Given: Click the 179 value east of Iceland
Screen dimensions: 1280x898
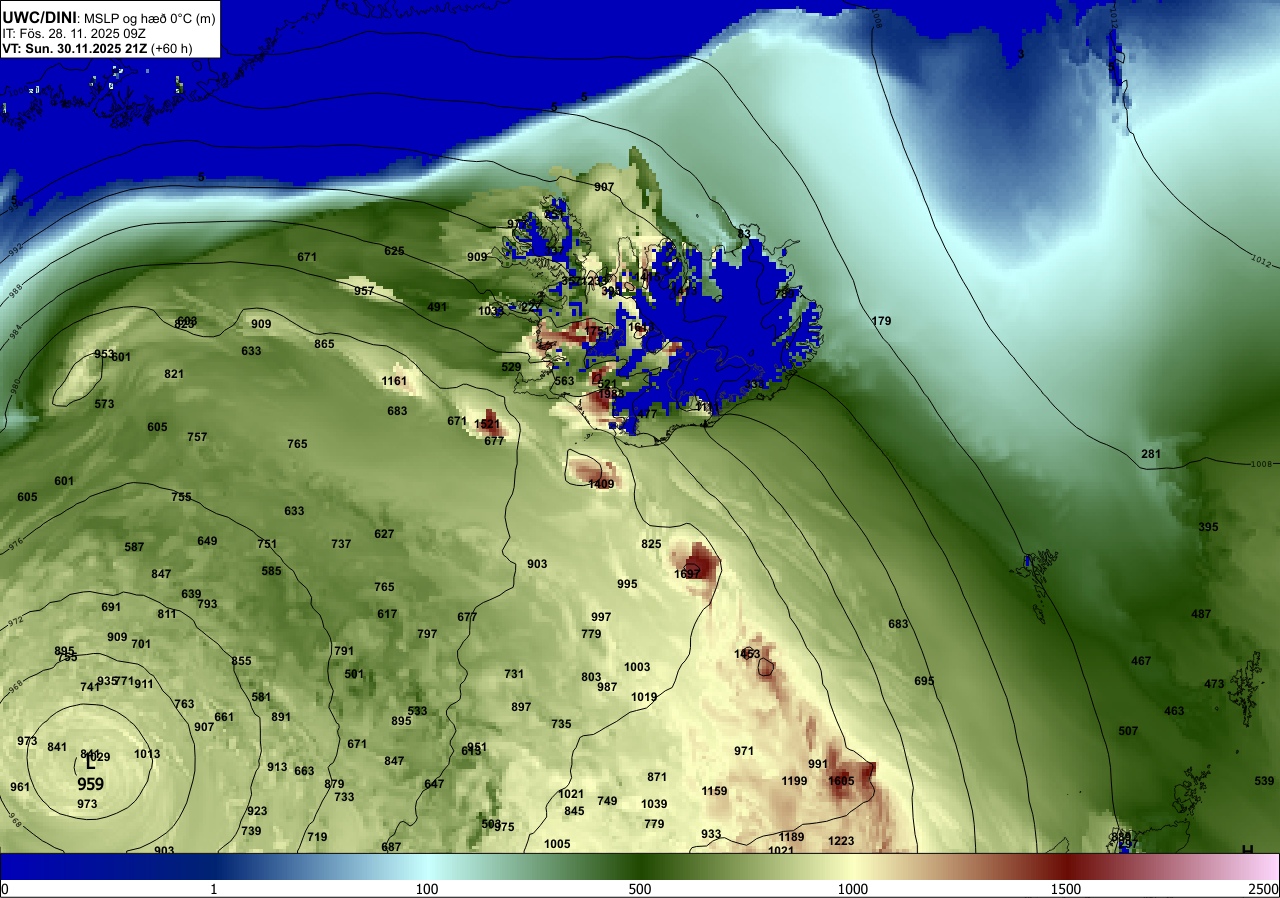Looking at the screenshot, I should click(881, 321).
